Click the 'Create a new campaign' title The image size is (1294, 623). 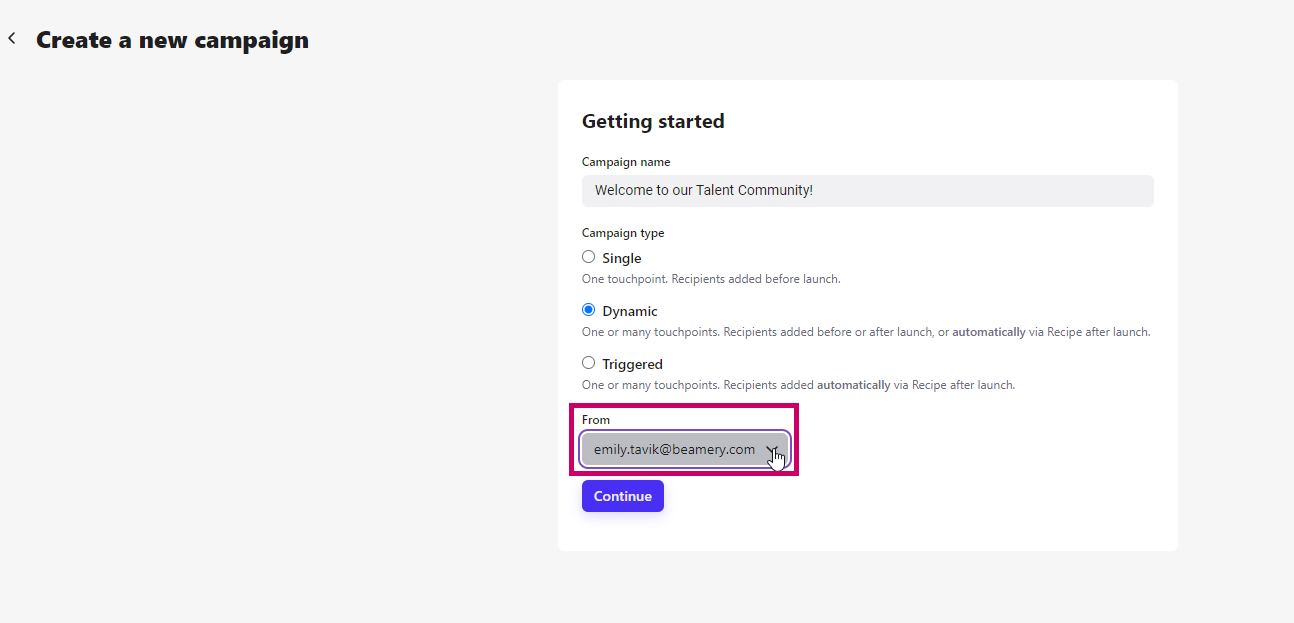pyautogui.click(x=172, y=40)
